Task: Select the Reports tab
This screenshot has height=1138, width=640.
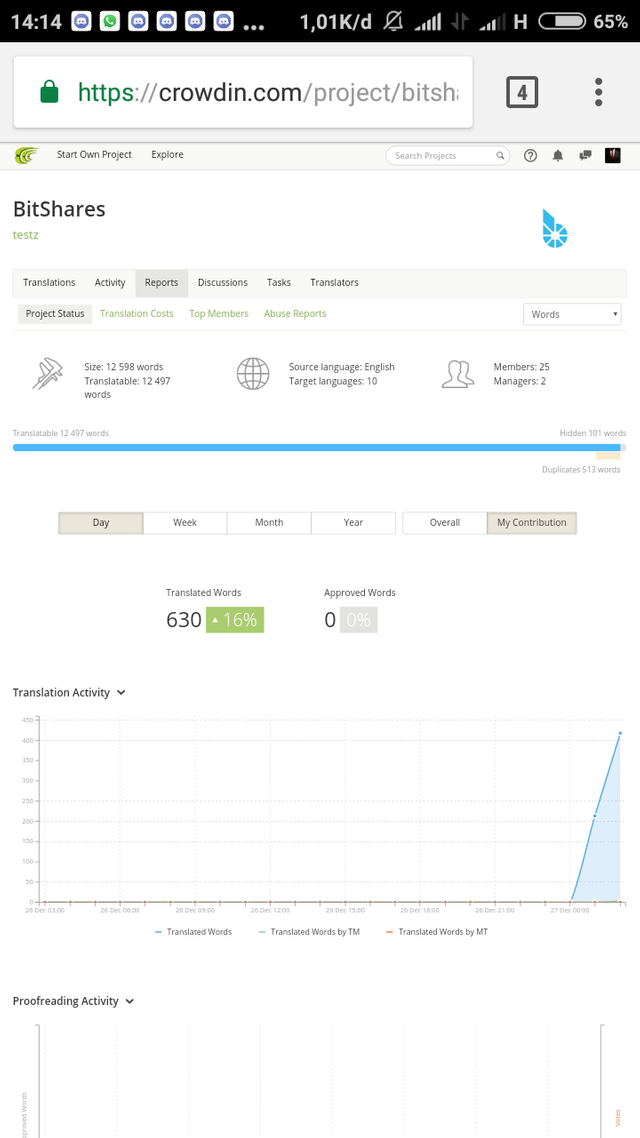Action: coord(161,283)
